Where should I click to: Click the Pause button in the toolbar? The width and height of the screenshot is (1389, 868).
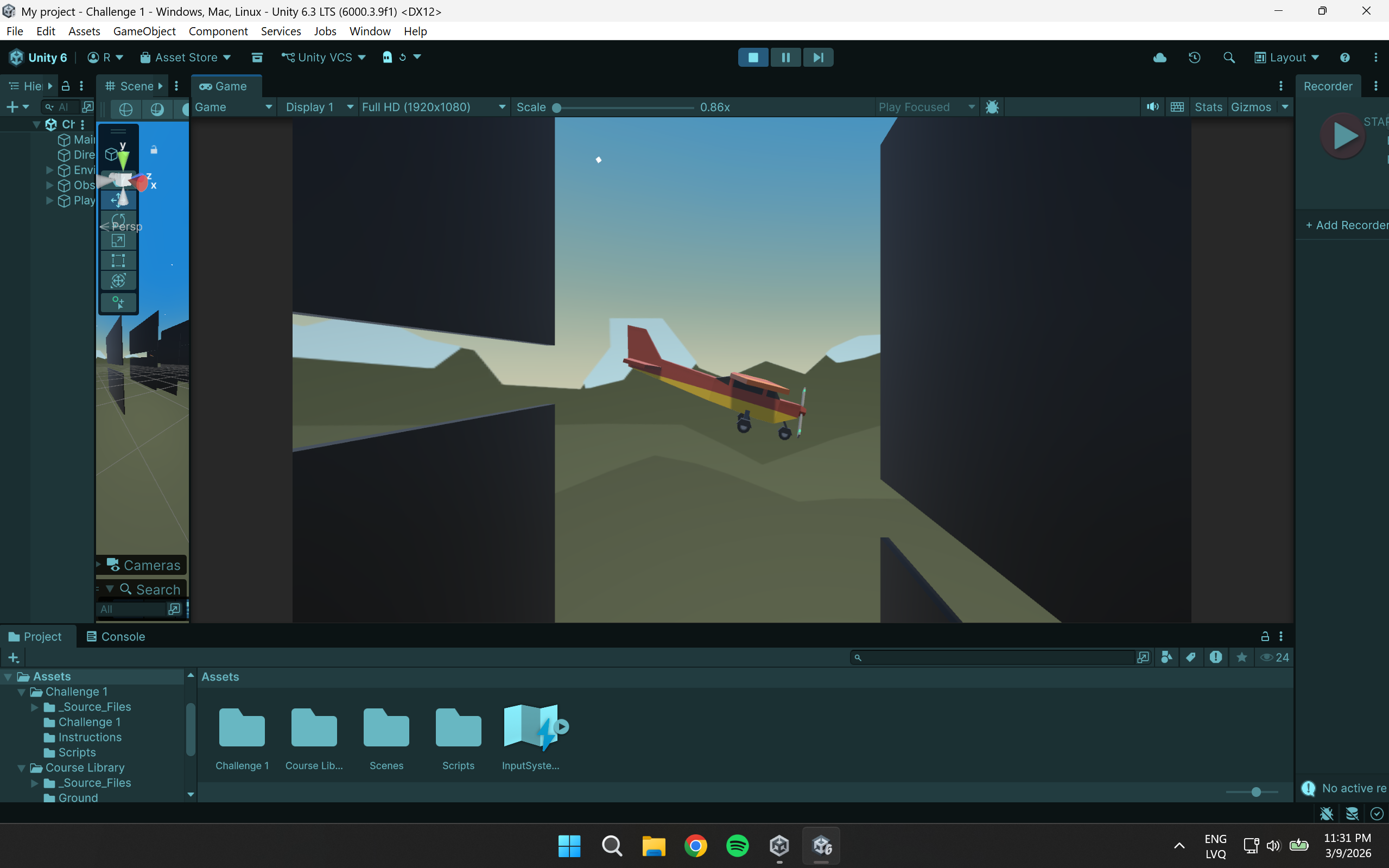pyautogui.click(x=785, y=58)
